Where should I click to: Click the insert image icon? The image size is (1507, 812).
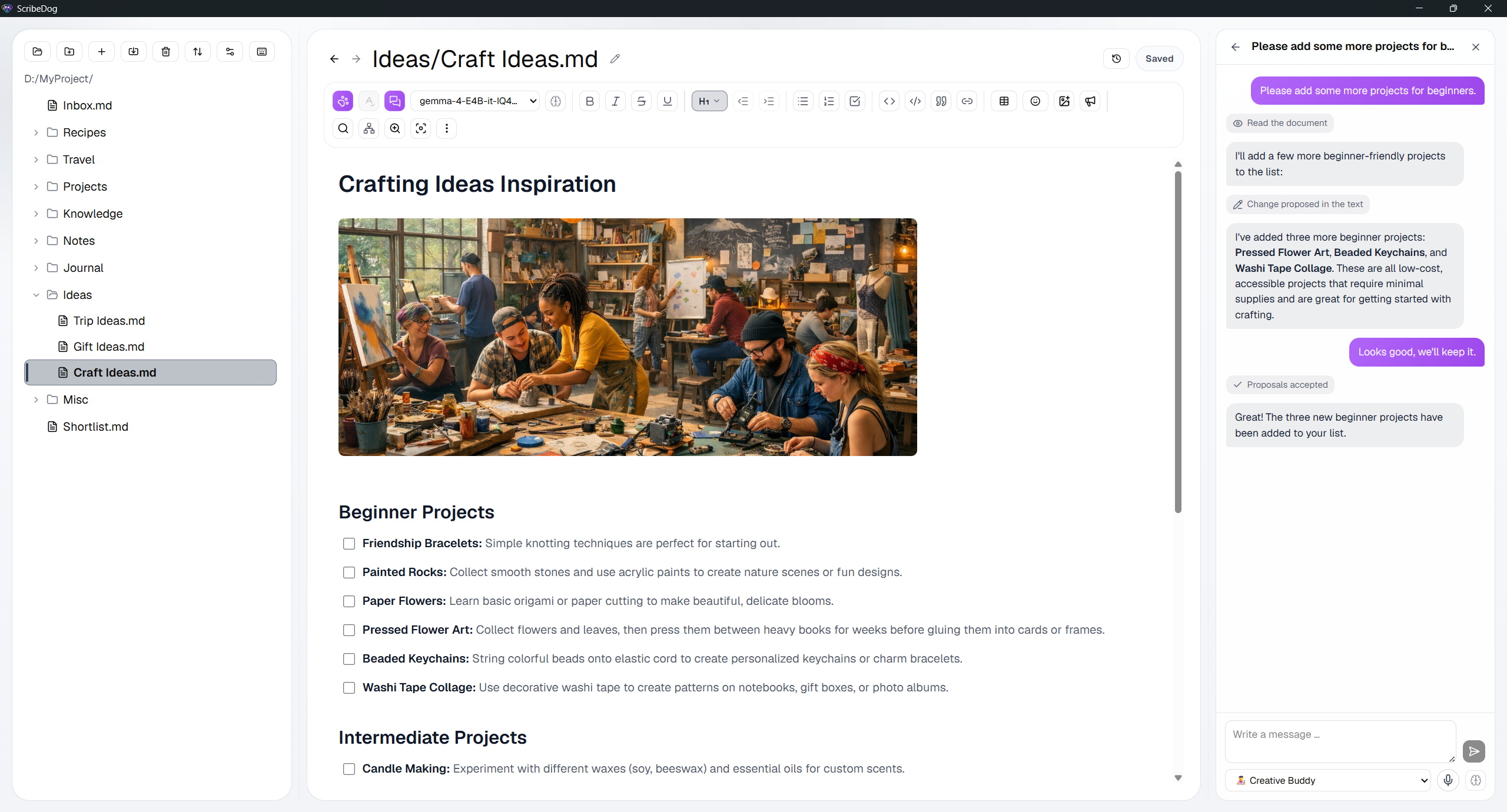tap(1064, 101)
